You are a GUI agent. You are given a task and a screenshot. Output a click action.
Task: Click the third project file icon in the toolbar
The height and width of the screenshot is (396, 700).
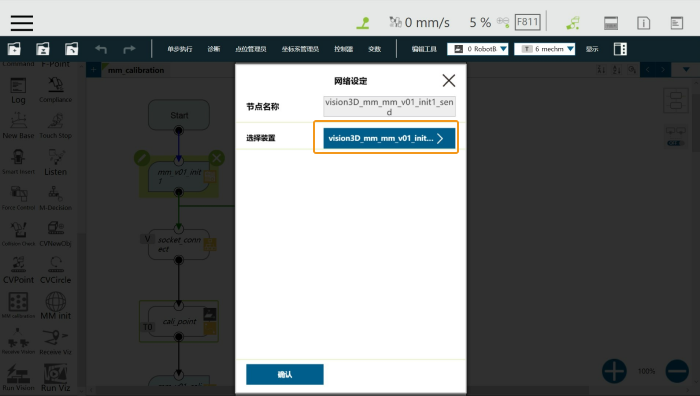[71, 49]
